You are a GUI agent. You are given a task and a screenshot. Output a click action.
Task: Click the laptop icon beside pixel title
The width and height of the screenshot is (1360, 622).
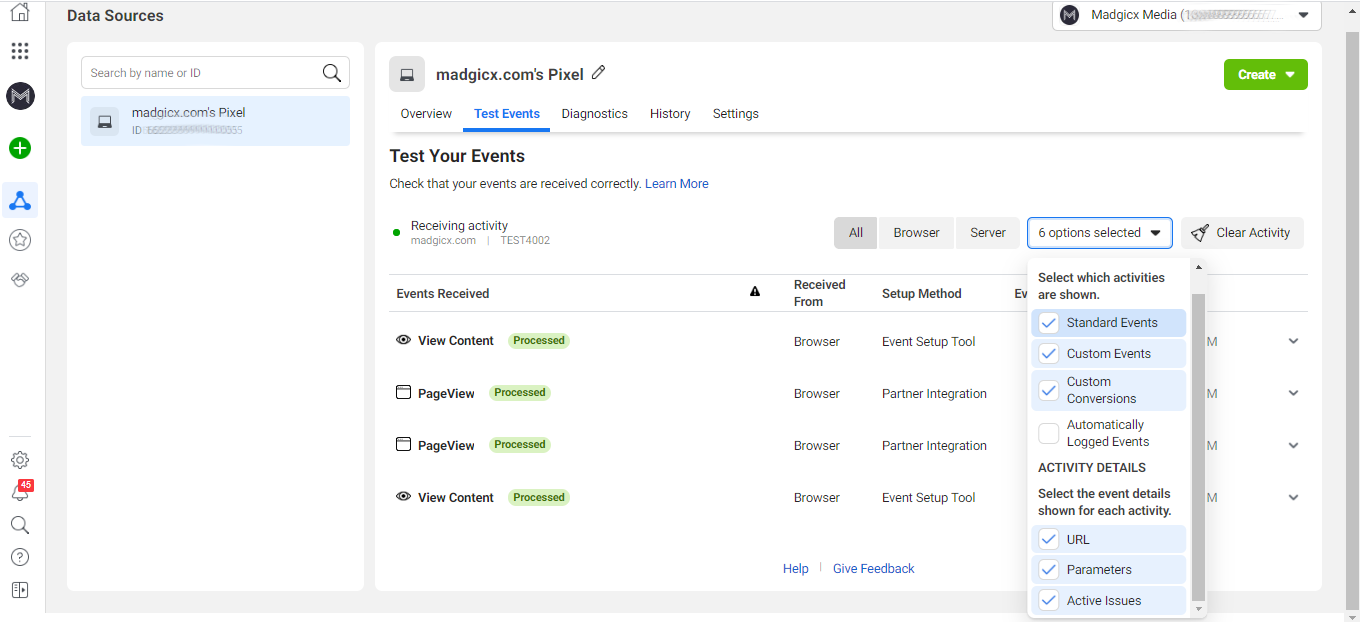[x=407, y=75]
